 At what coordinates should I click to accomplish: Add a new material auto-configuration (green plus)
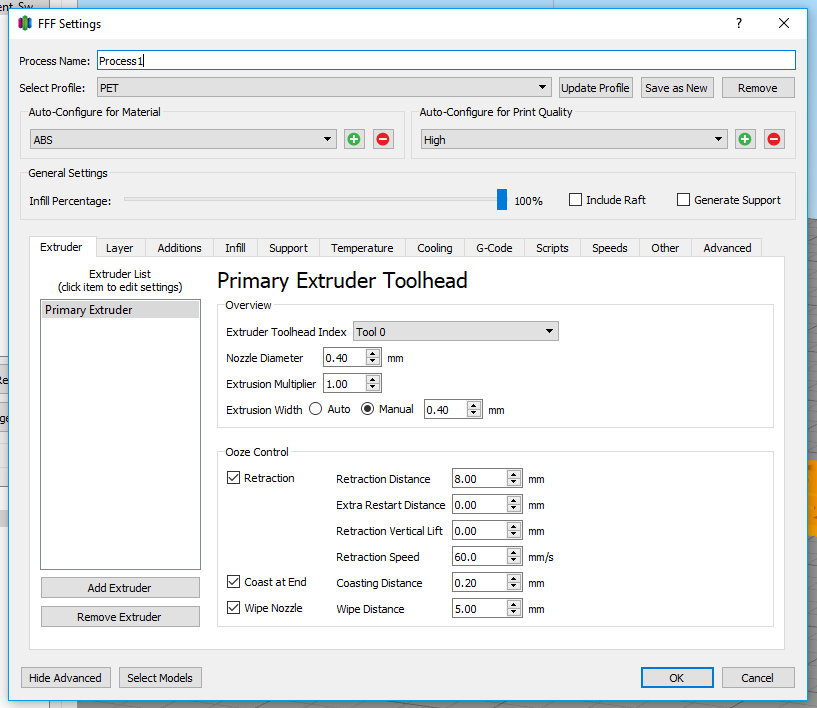click(354, 139)
